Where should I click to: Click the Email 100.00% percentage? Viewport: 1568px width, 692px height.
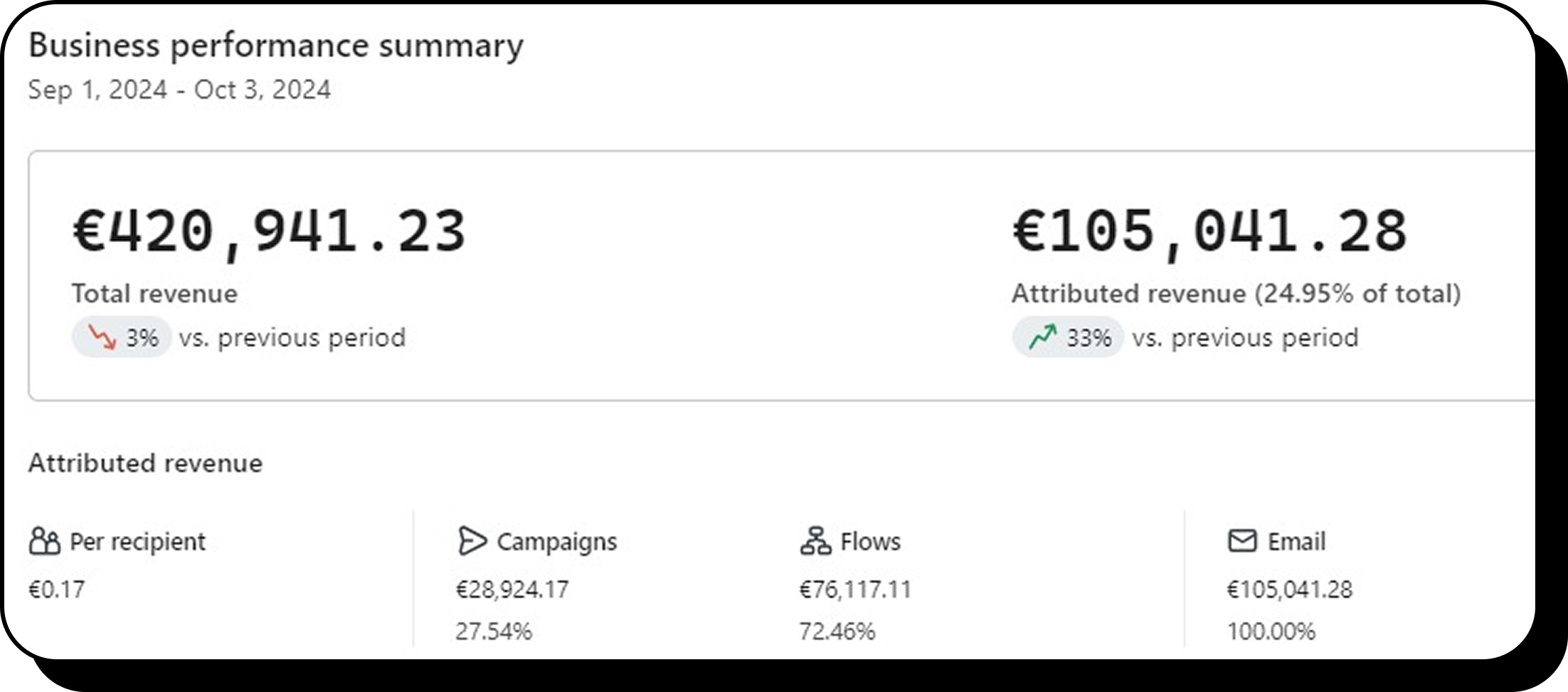[1271, 631]
